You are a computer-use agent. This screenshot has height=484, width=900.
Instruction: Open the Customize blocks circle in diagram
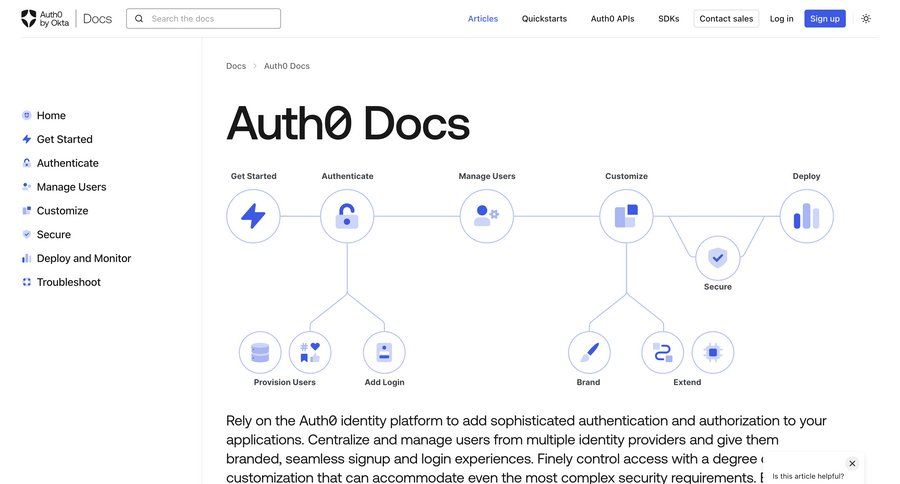point(626,216)
